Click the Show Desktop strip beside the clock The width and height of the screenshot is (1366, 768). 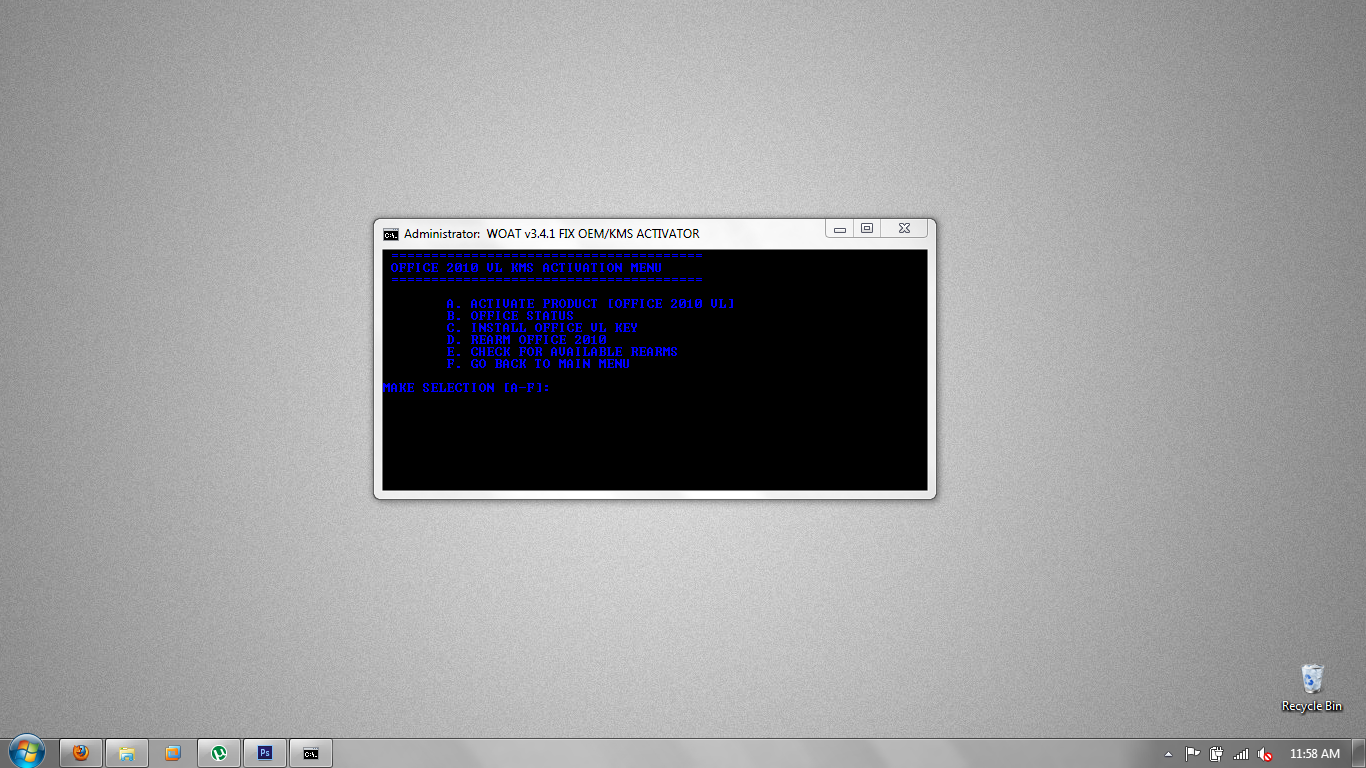click(1359, 753)
